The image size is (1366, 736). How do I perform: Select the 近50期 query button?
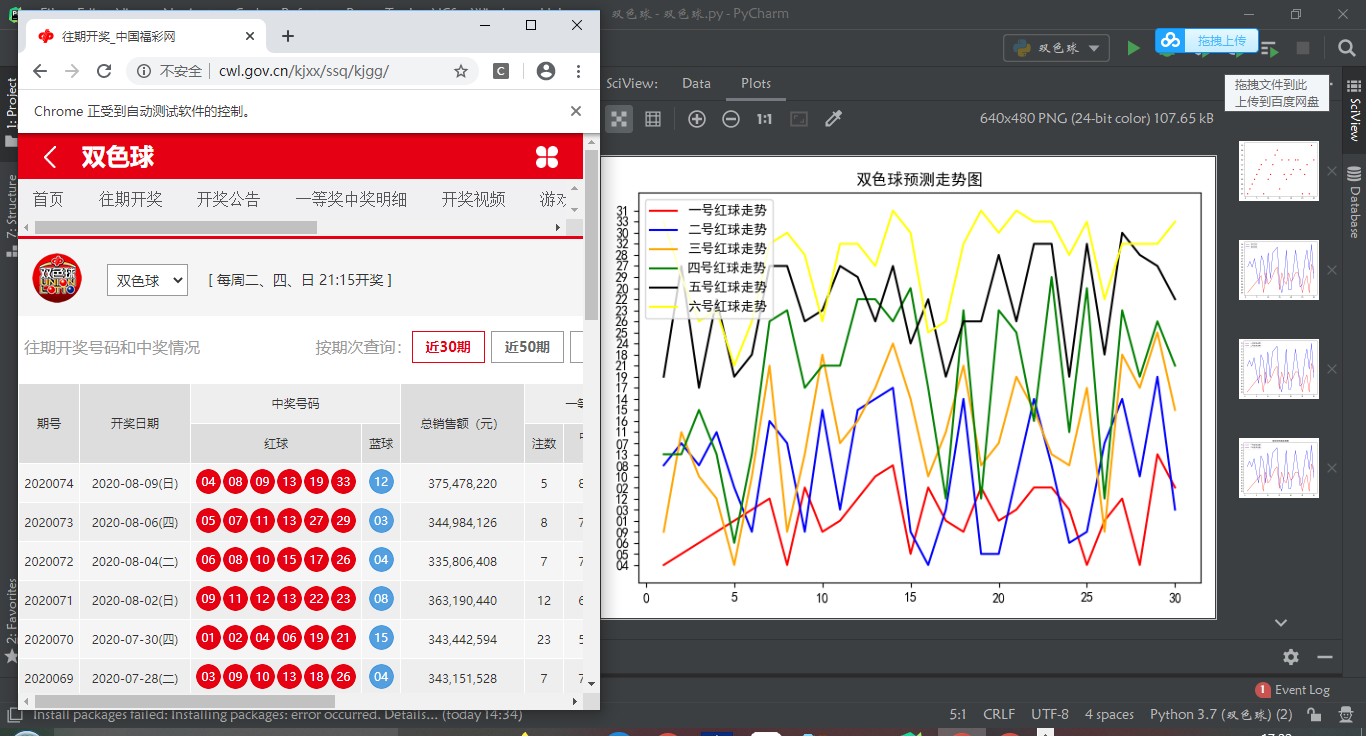click(x=527, y=347)
